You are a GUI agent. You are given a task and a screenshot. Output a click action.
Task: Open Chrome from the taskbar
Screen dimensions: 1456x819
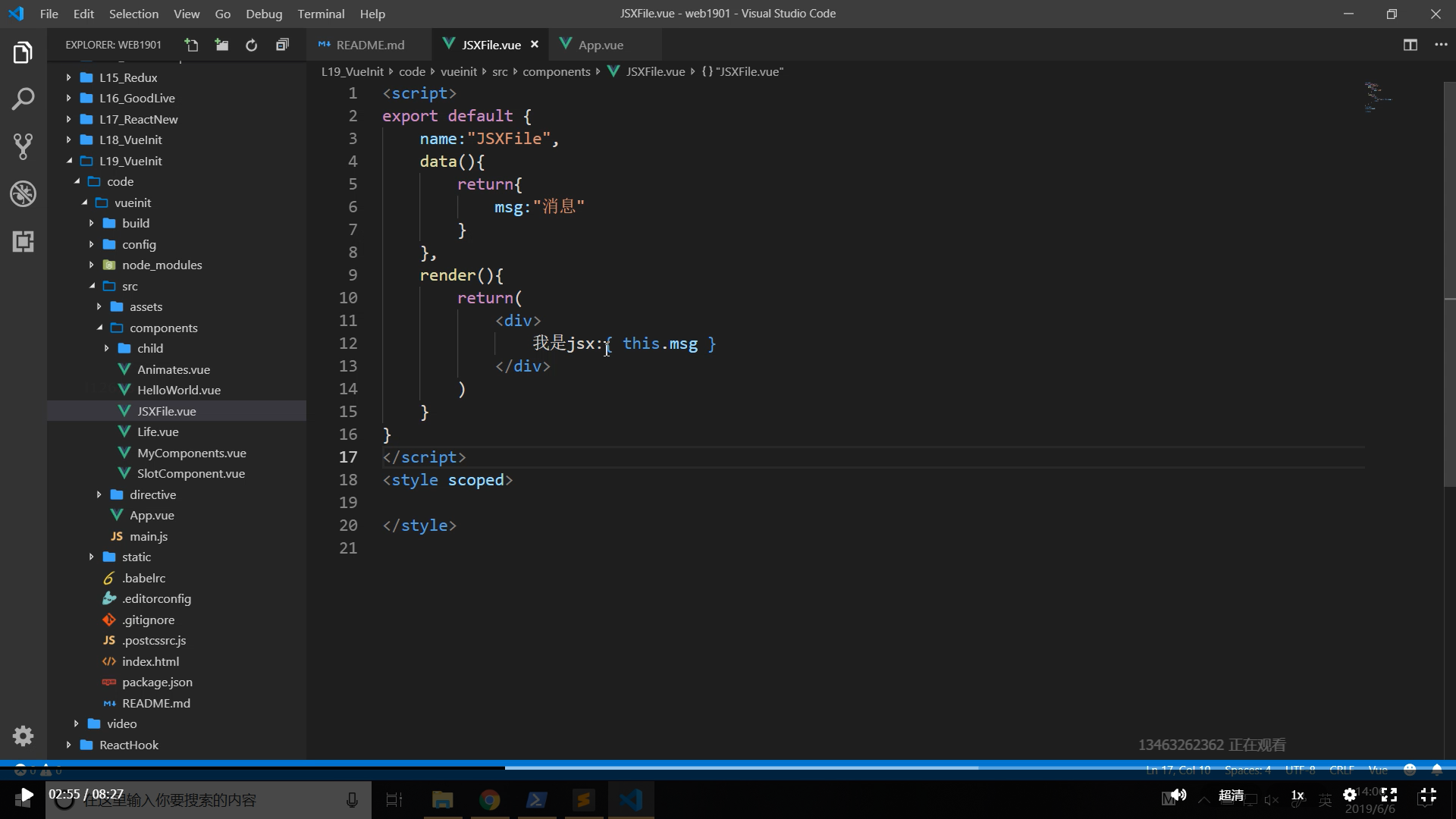[x=490, y=800]
